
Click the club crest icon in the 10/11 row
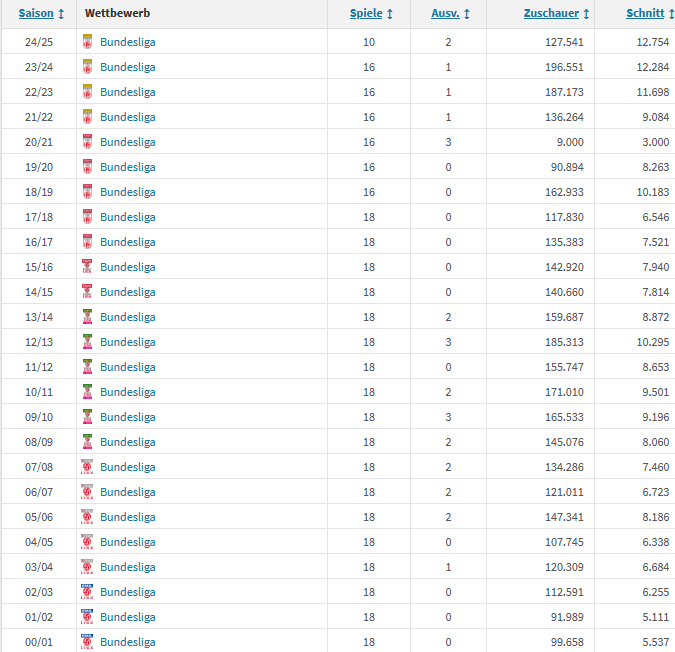coord(88,392)
